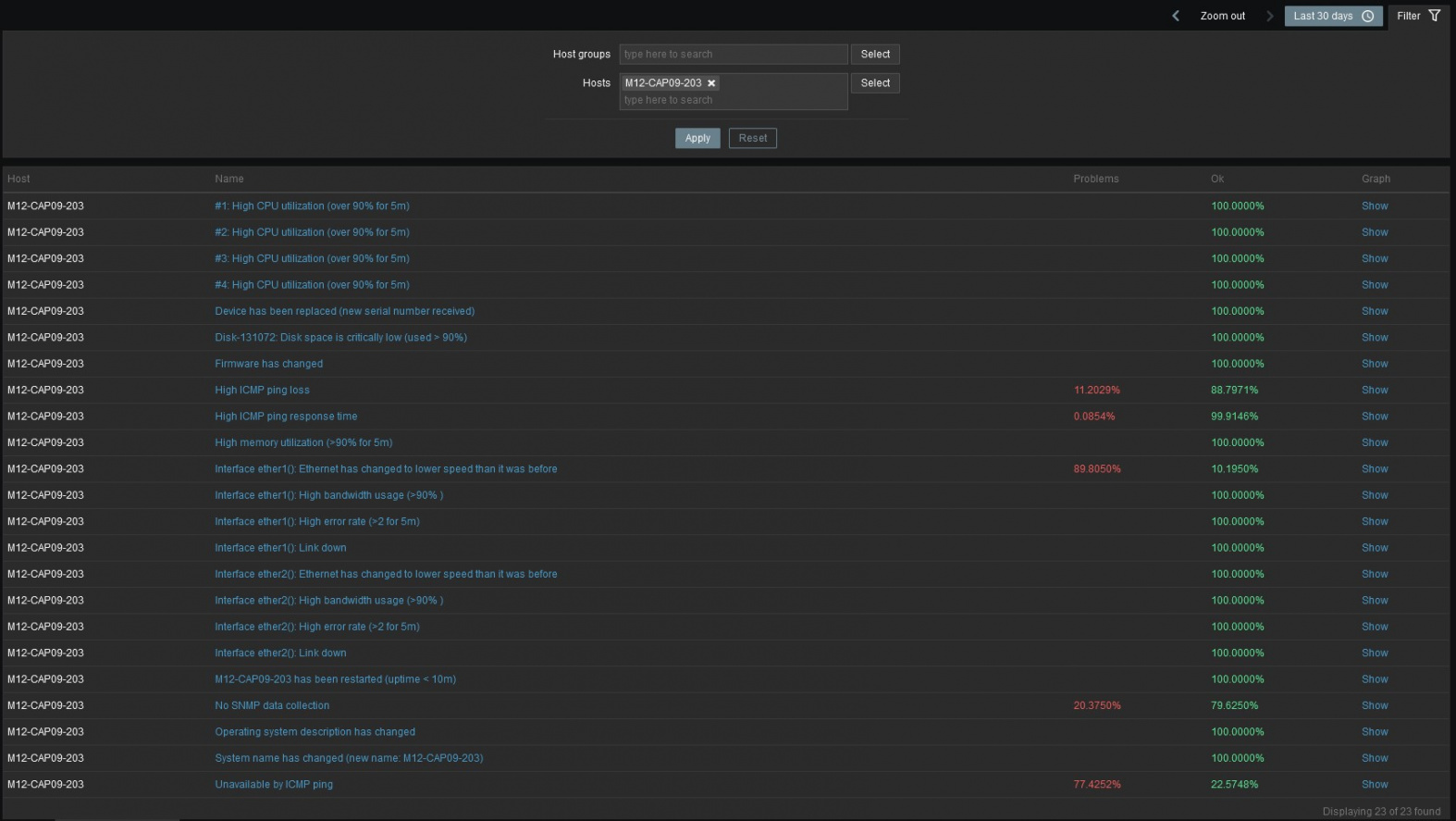Open the Filter funnel tab
This screenshot has height=821, width=1456.
(x=1419, y=16)
